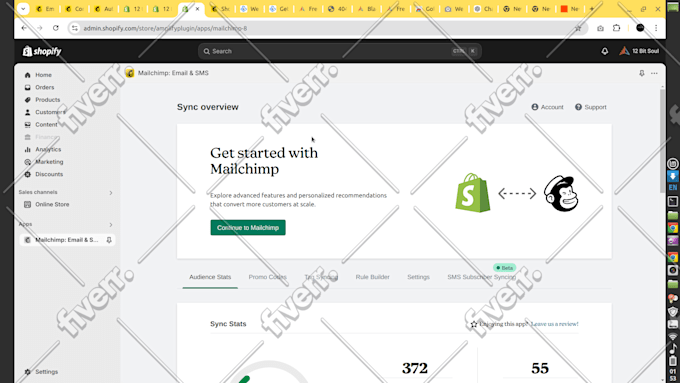Reload the current page

tap(56, 28)
